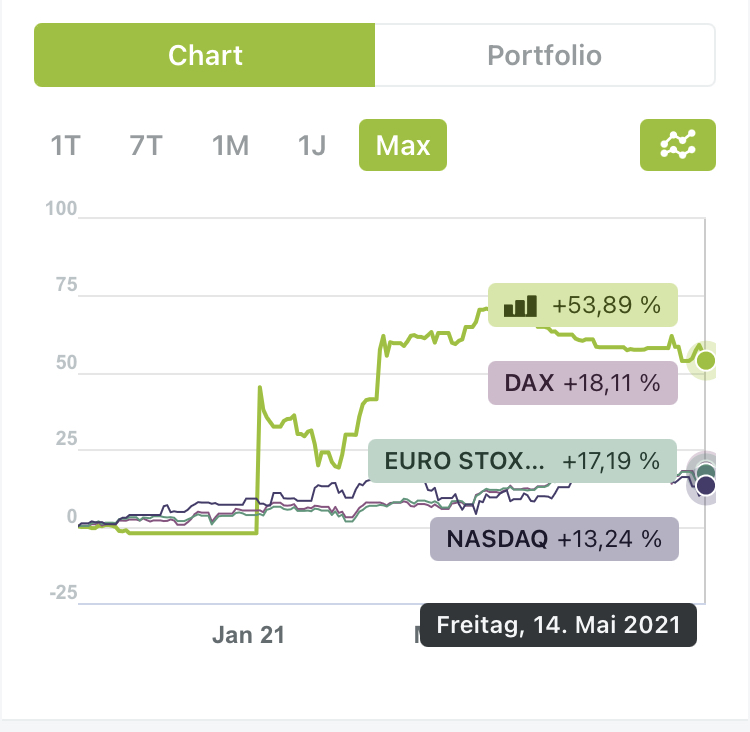Click the dark purple NASDAQ end-point dot

pyautogui.click(x=706, y=486)
